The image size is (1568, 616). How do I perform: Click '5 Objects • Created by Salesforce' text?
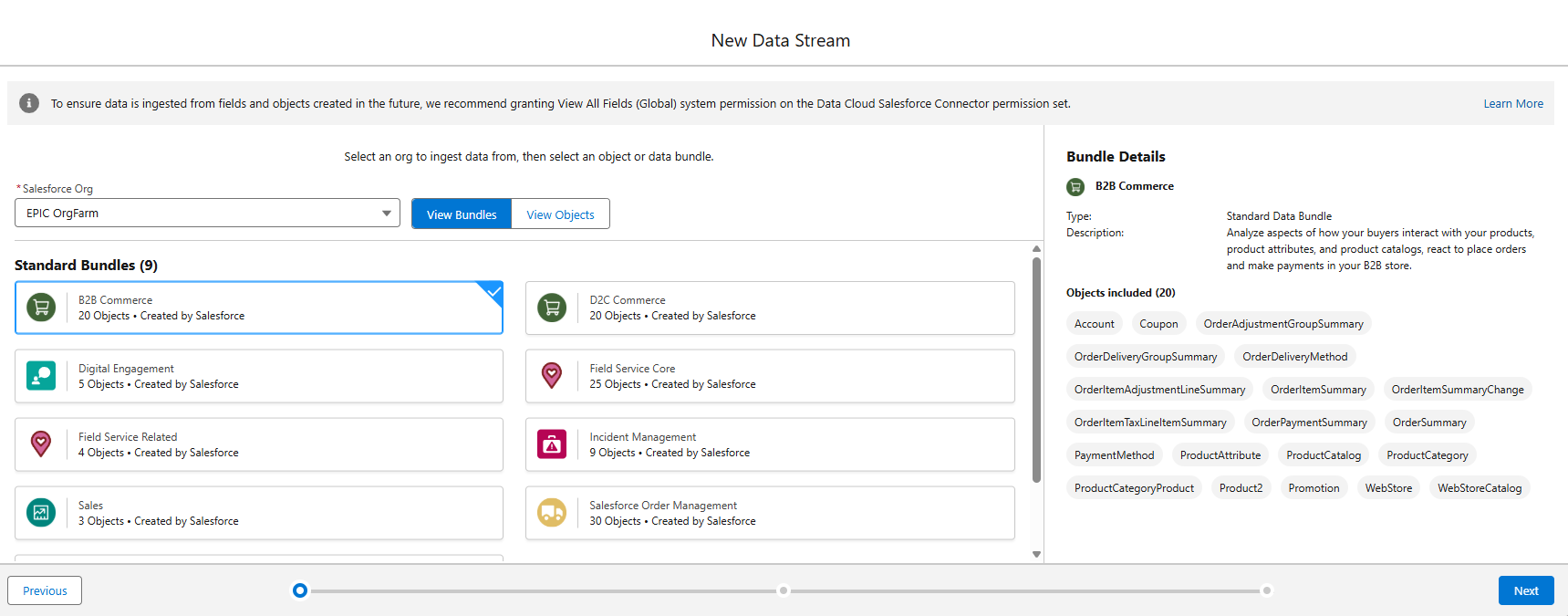coord(159,384)
